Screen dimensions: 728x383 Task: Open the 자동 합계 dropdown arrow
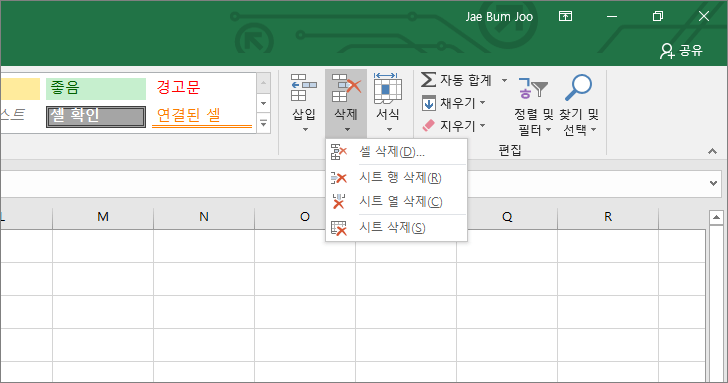click(504, 80)
